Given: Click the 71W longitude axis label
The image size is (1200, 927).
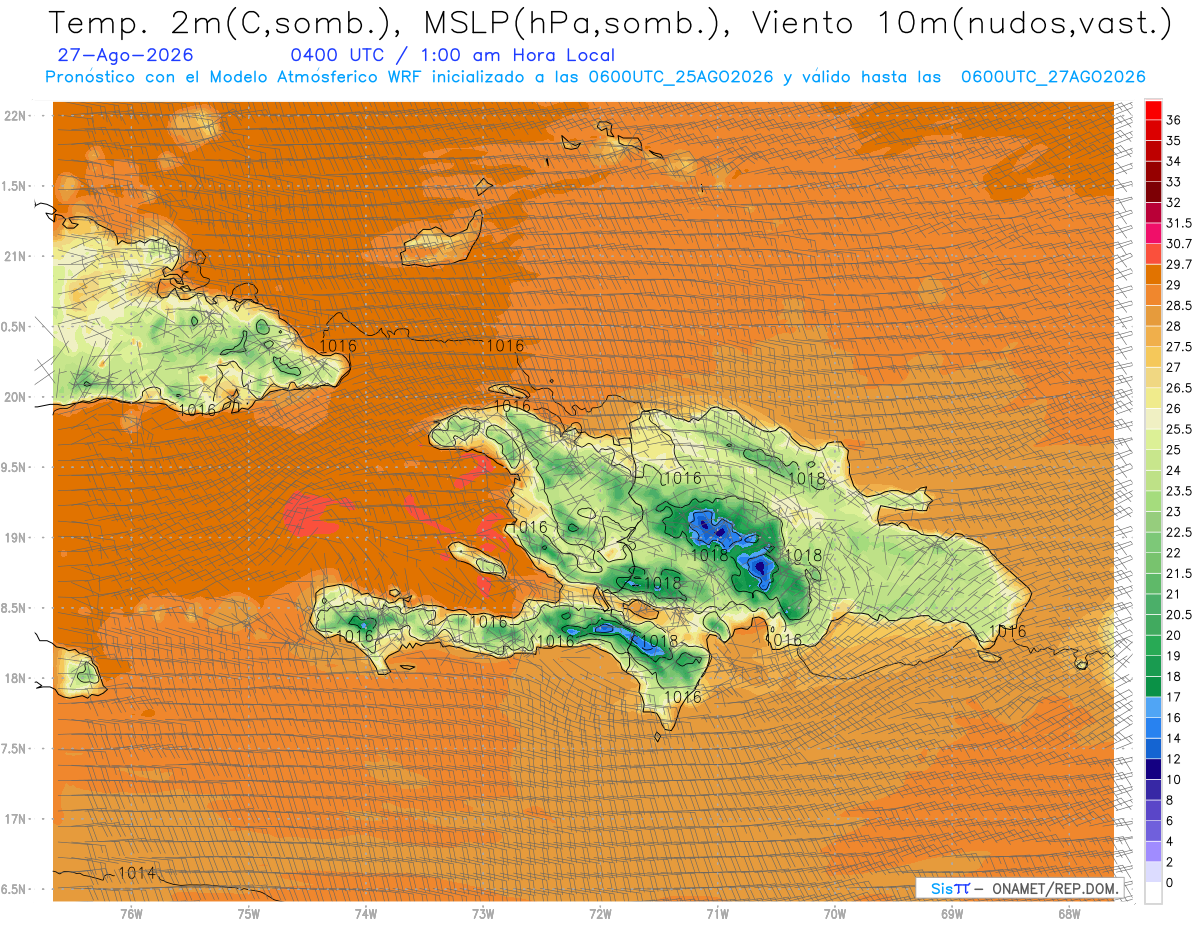Looking at the screenshot, I should pos(717,913).
